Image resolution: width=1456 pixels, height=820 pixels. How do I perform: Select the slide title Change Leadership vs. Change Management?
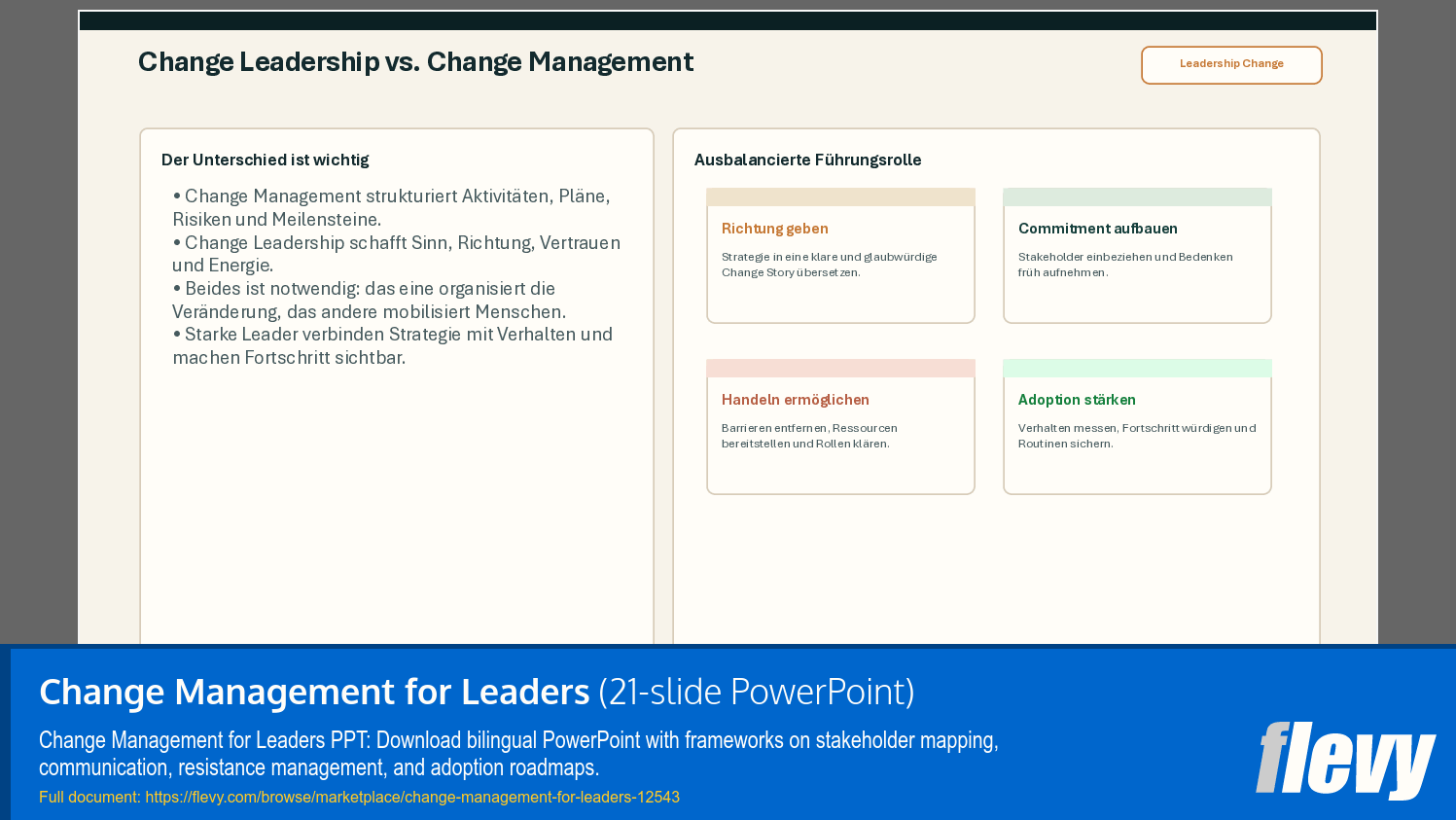[x=415, y=62]
